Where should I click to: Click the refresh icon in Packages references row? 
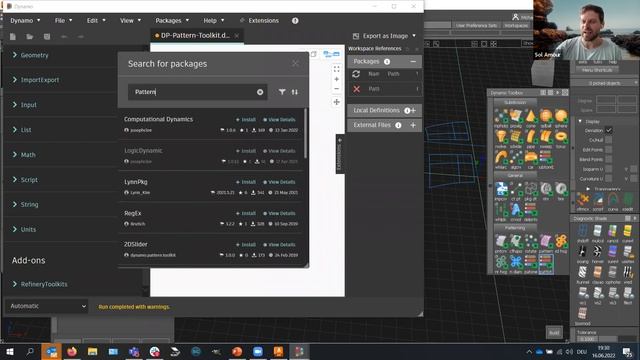[356, 74]
